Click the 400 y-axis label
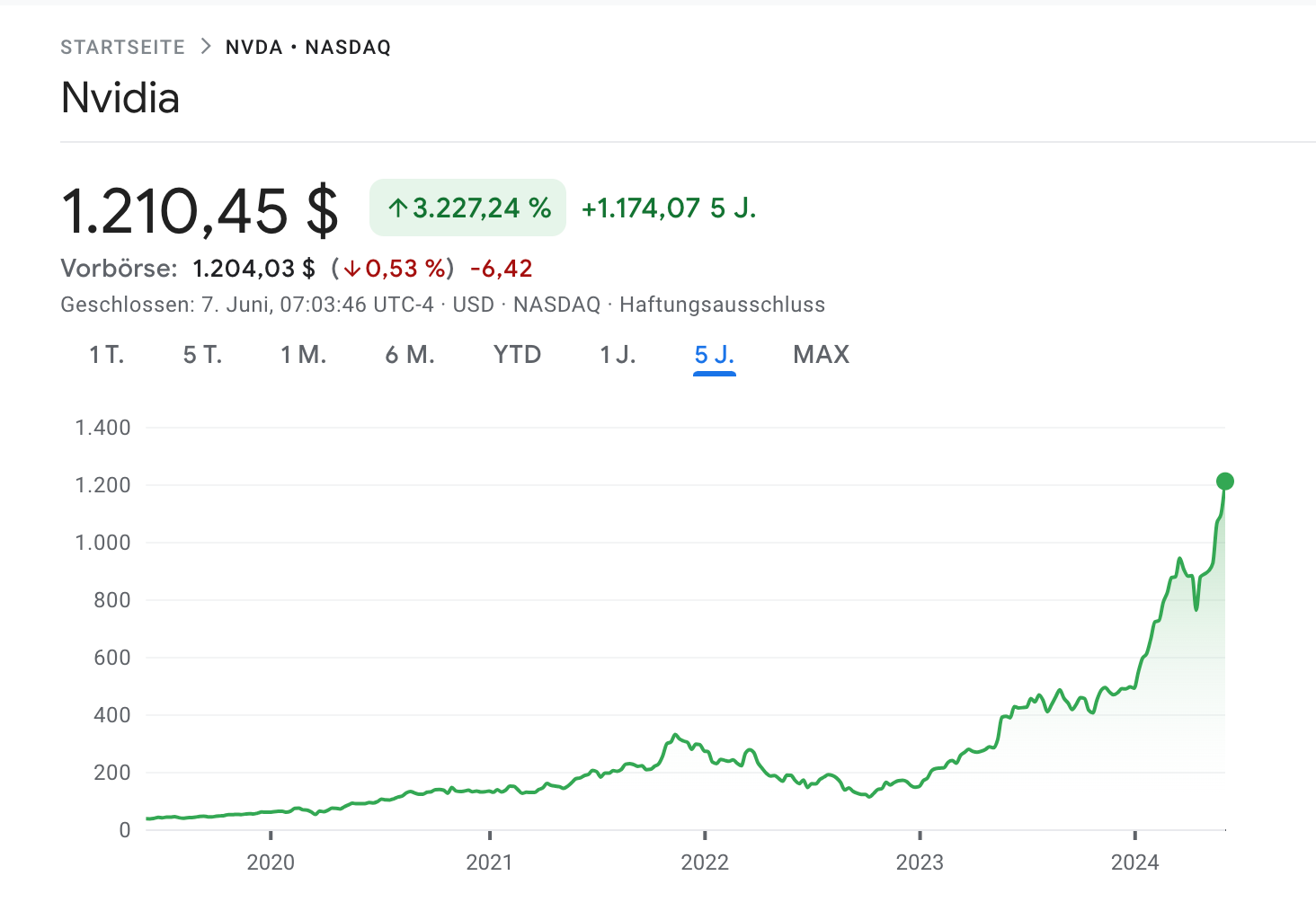The height and width of the screenshot is (911, 1316). (112, 715)
